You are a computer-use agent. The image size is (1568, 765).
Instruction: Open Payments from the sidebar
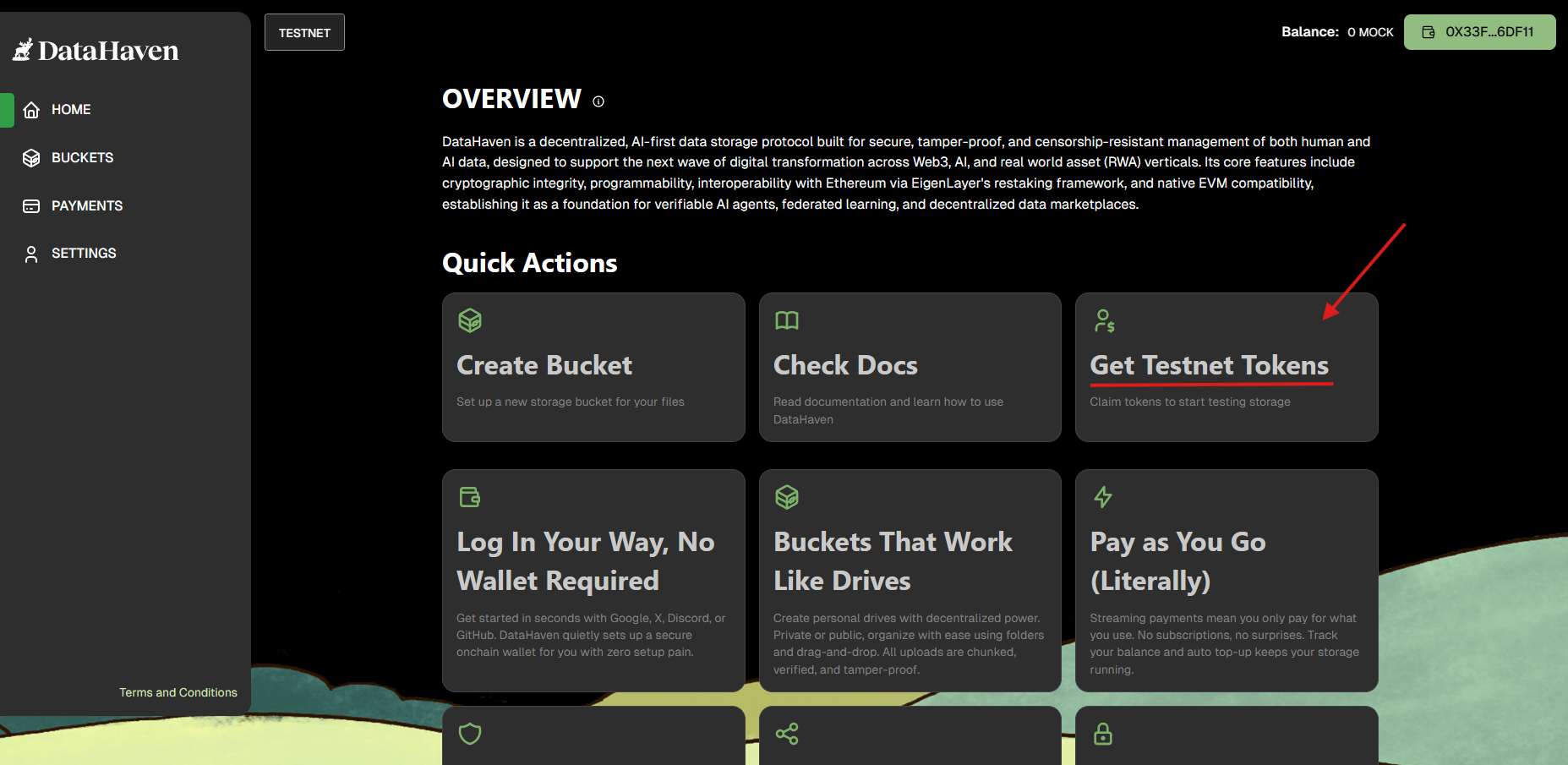coord(86,206)
